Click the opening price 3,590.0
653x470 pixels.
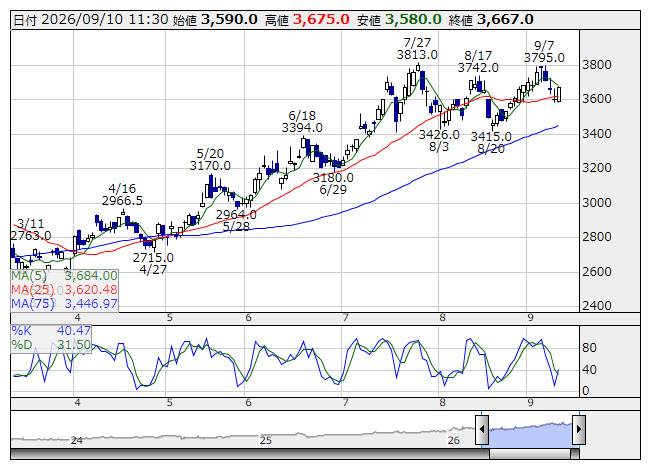(229, 20)
